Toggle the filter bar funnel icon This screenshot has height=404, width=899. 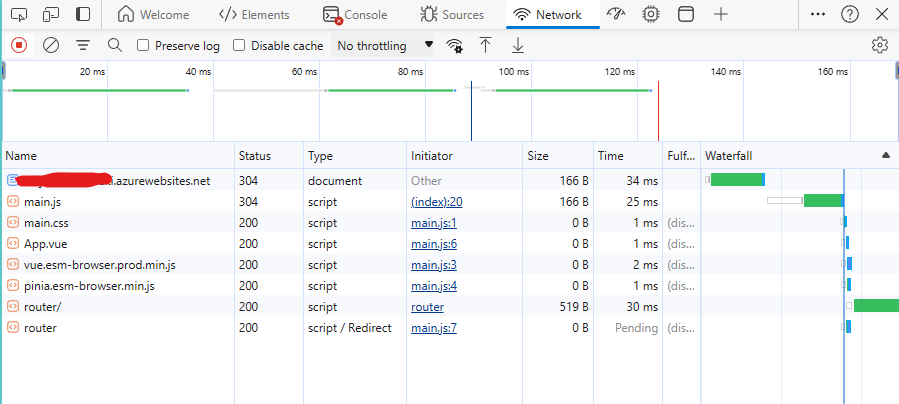pyautogui.click(x=83, y=45)
